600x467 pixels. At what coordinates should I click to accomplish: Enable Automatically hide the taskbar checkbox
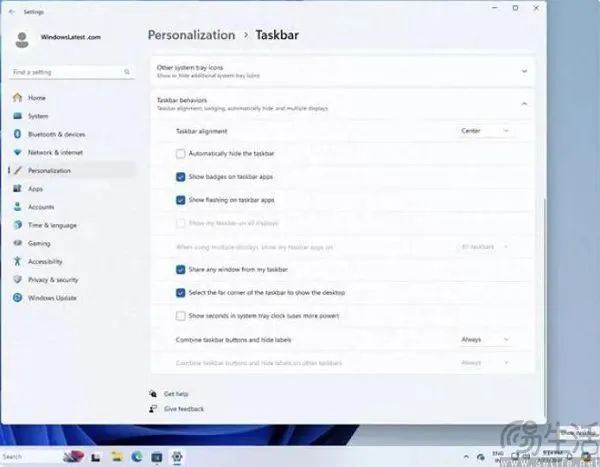click(x=181, y=153)
